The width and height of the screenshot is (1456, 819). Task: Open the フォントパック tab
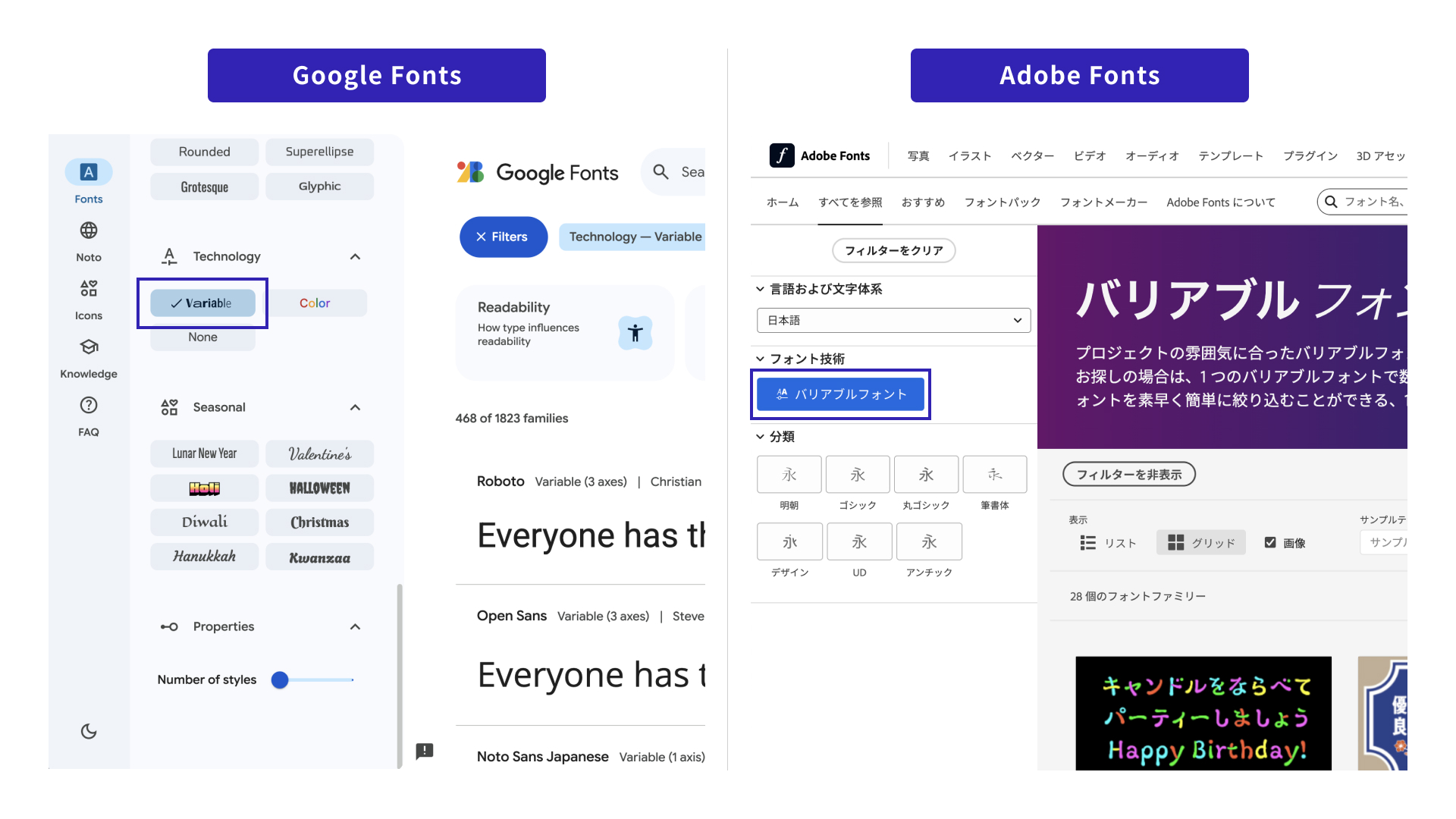point(1003,202)
